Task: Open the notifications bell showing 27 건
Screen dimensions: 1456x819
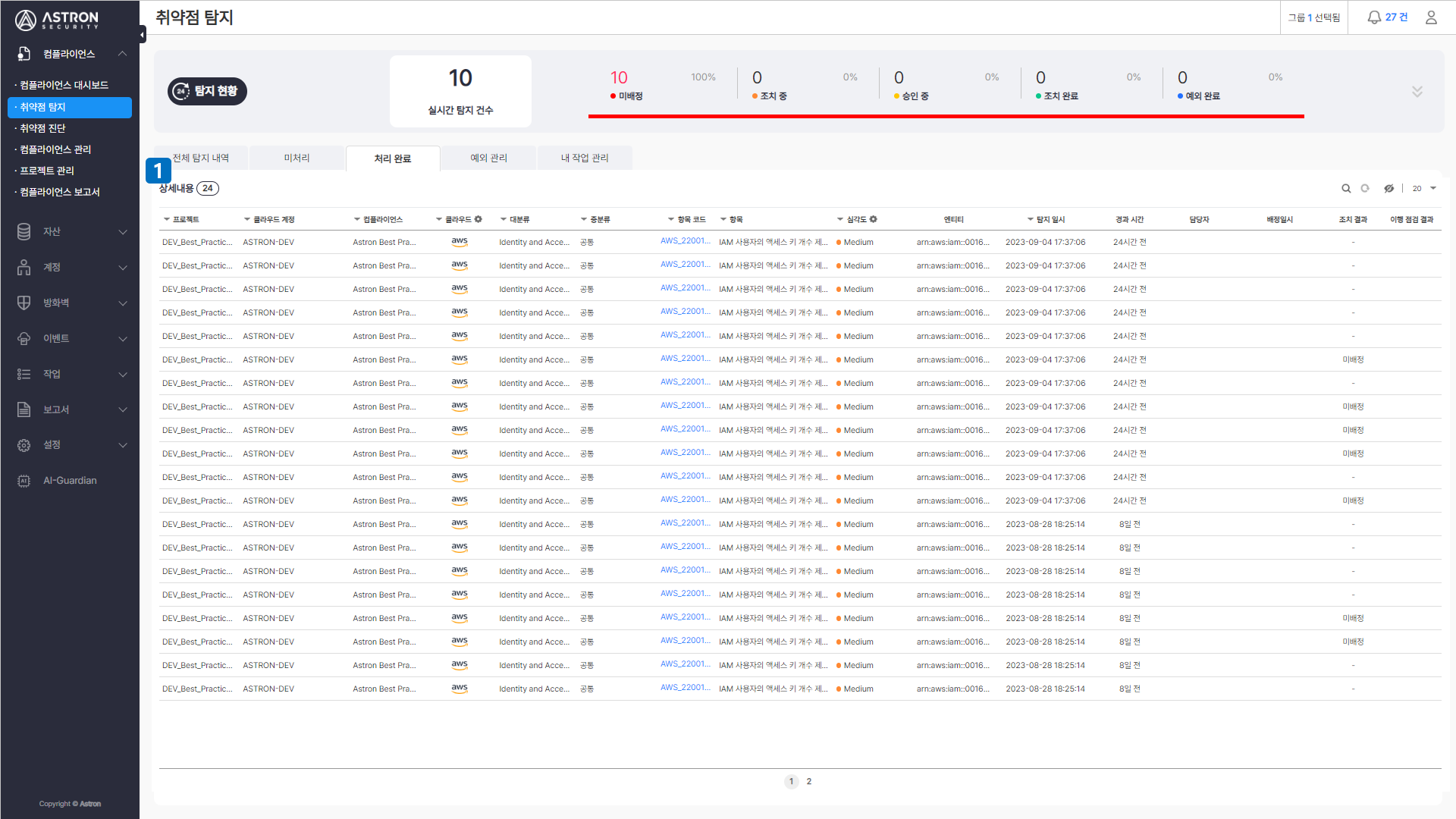Action: (1388, 17)
